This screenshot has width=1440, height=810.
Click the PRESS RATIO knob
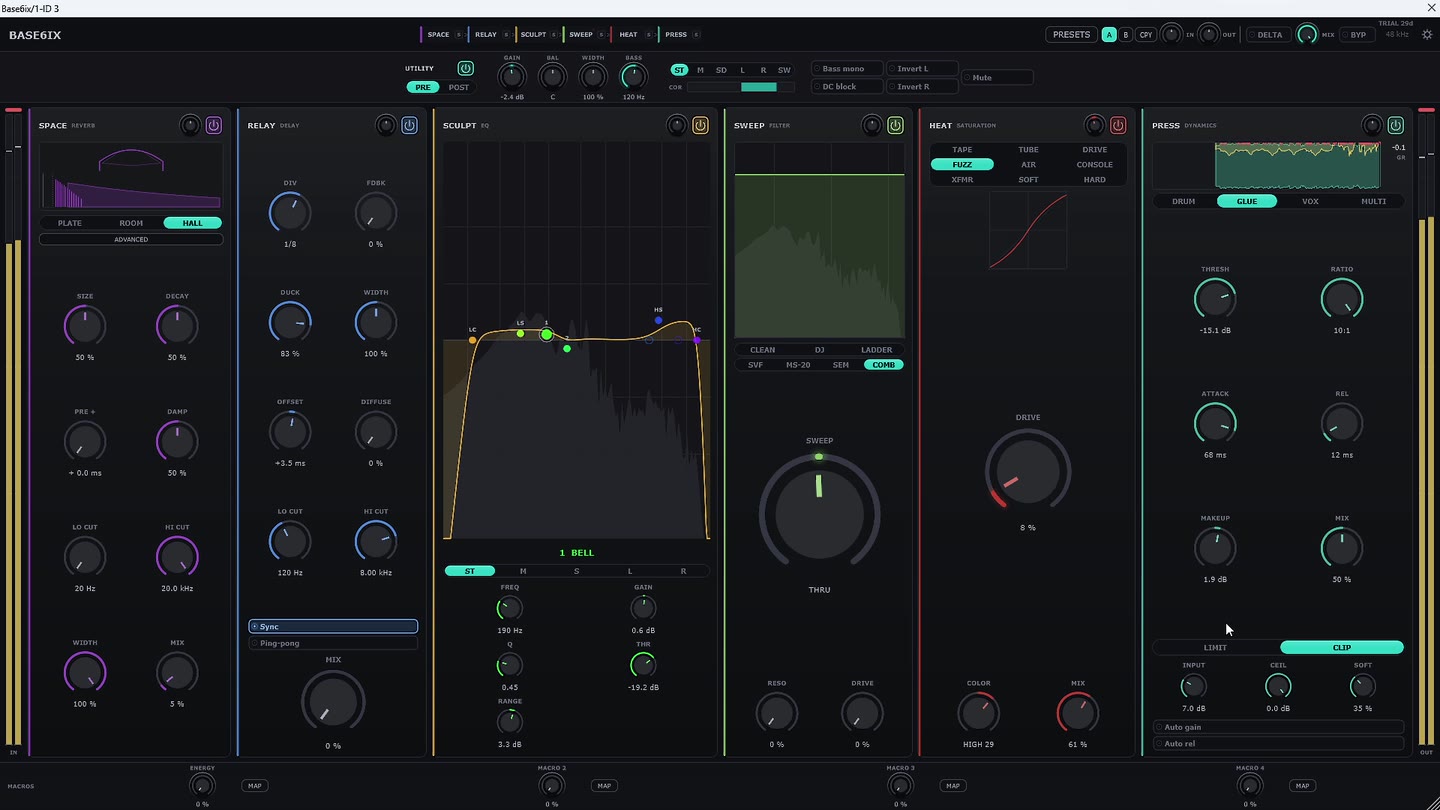pyautogui.click(x=1342, y=298)
